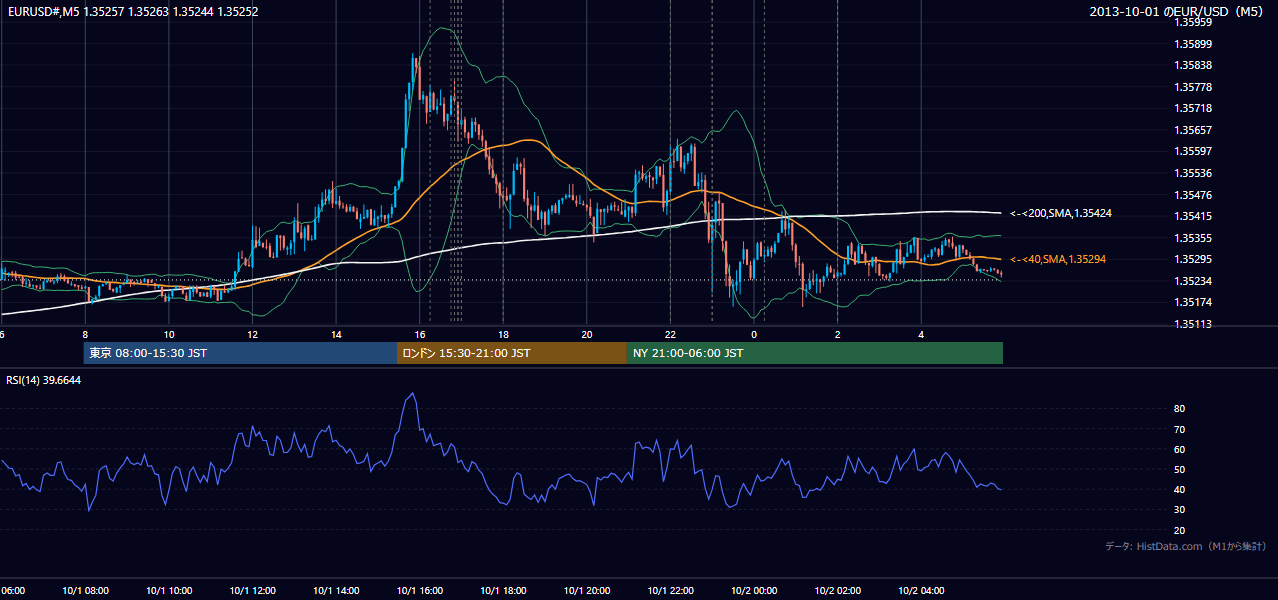The width and height of the screenshot is (1278, 600).
Task: Click hour mark 22 under the price chart
Action: tap(670, 334)
